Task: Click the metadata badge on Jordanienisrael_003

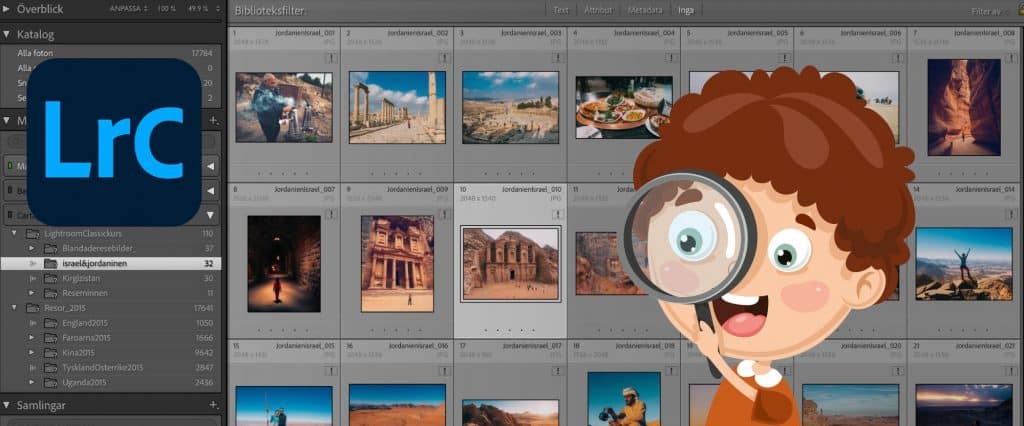Action: (x=558, y=58)
